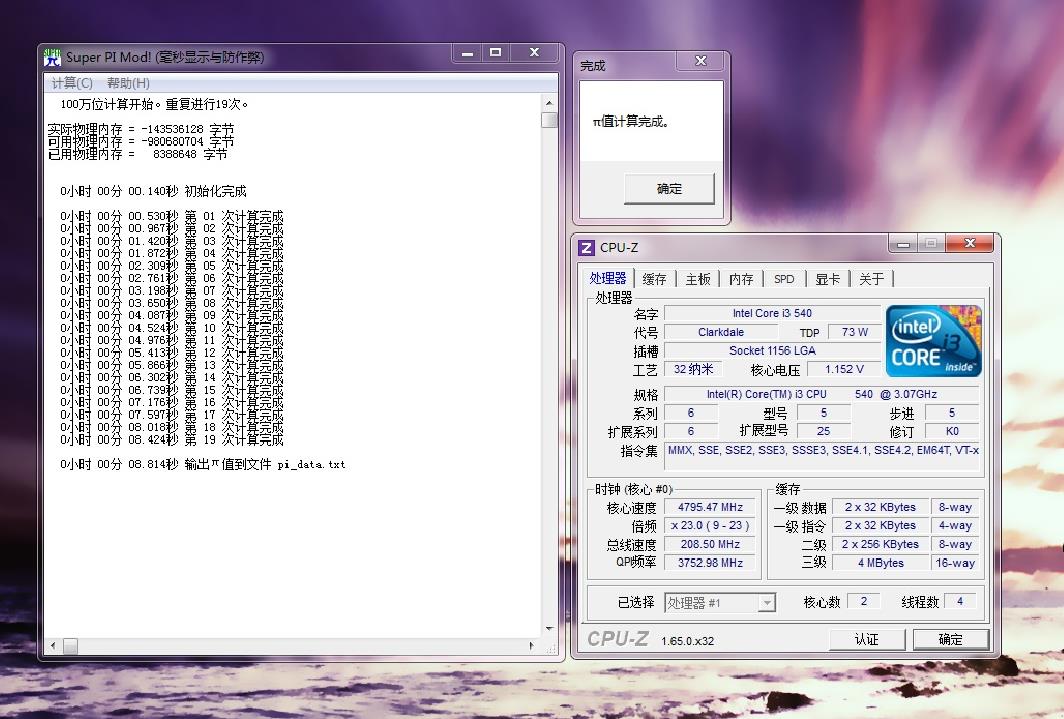
Task: Click the 认证 button in CPU-Z
Action: (x=867, y=640)
